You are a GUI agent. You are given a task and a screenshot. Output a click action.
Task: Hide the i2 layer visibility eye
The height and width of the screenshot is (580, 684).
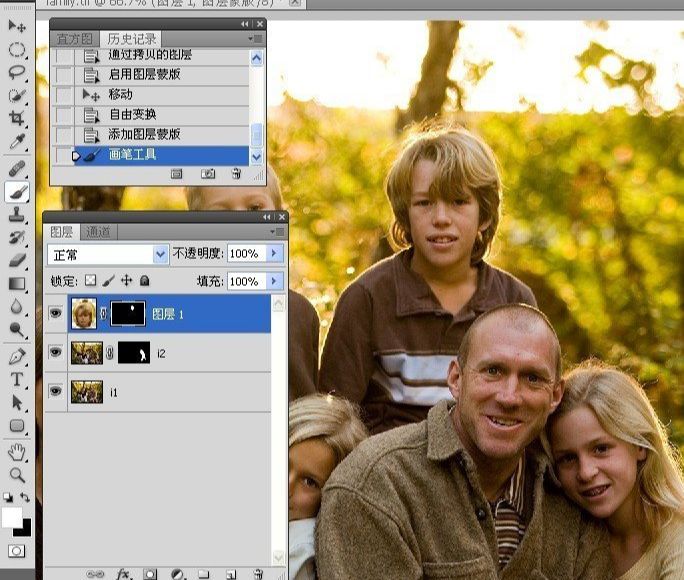55,351
